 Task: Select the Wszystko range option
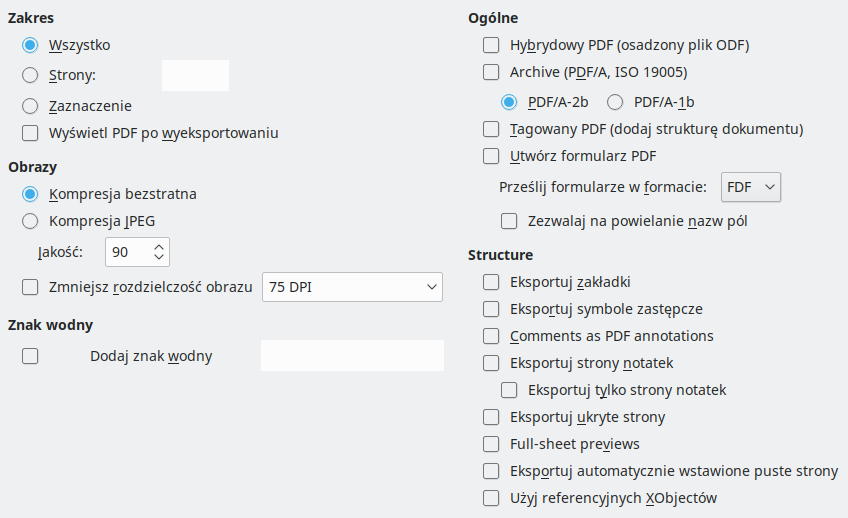point(30,45)
